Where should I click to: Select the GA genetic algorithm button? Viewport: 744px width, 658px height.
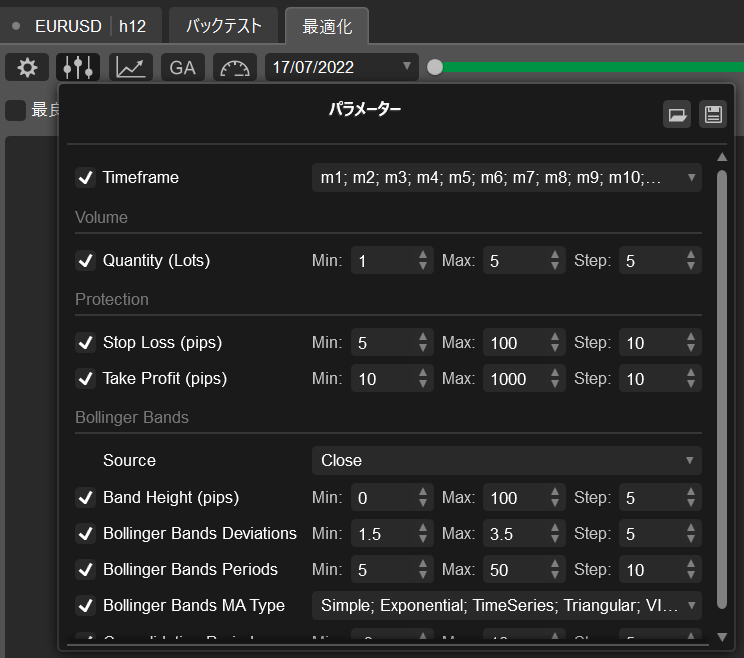click(x=182, y=67)
